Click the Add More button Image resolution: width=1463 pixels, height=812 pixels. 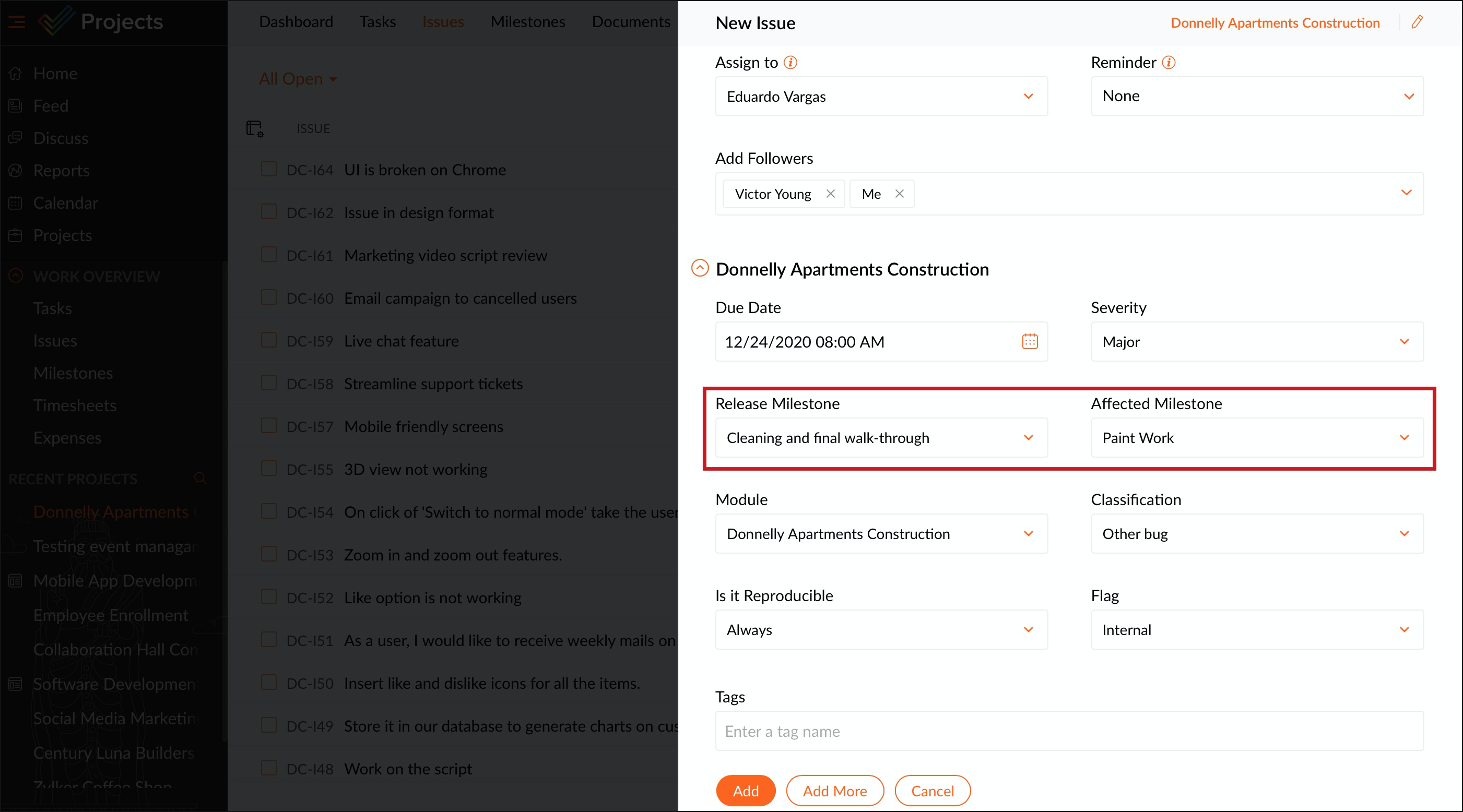[834, 791]
